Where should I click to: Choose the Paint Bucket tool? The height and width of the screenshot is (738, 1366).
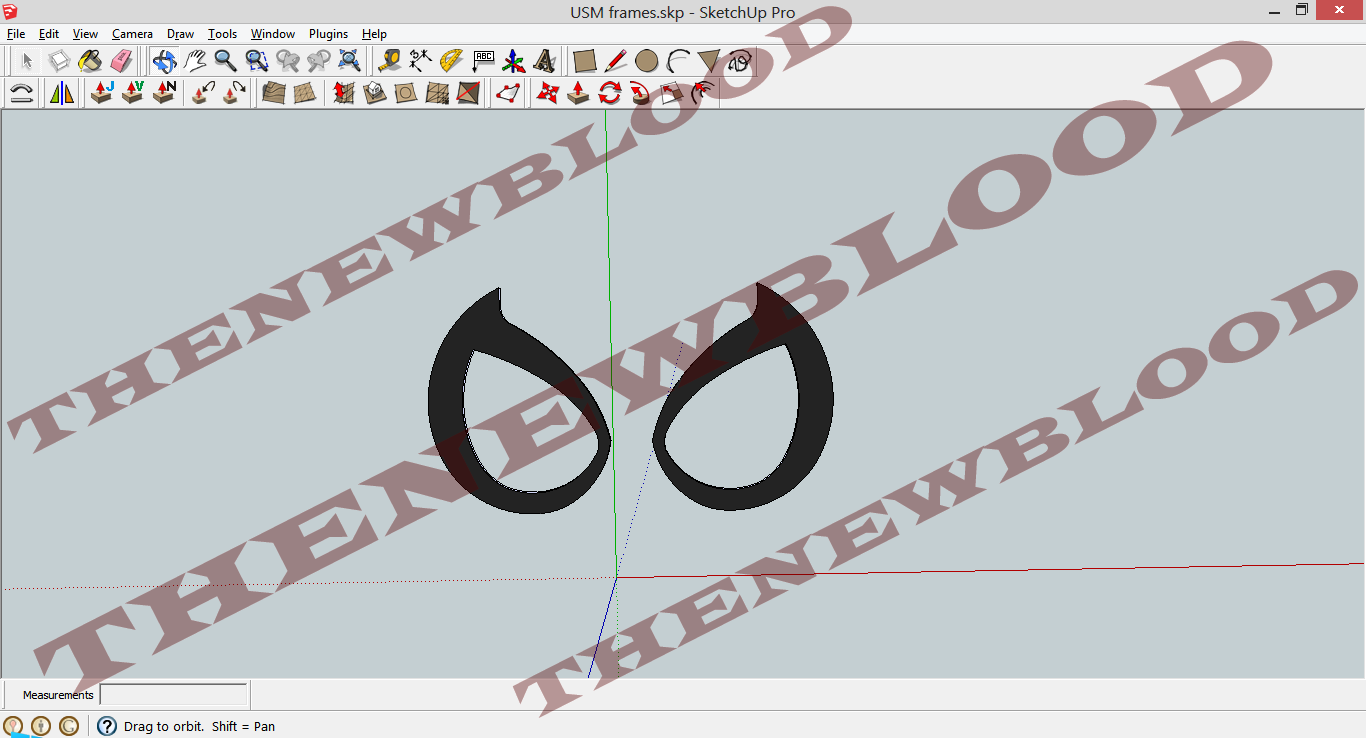[90, 61]
